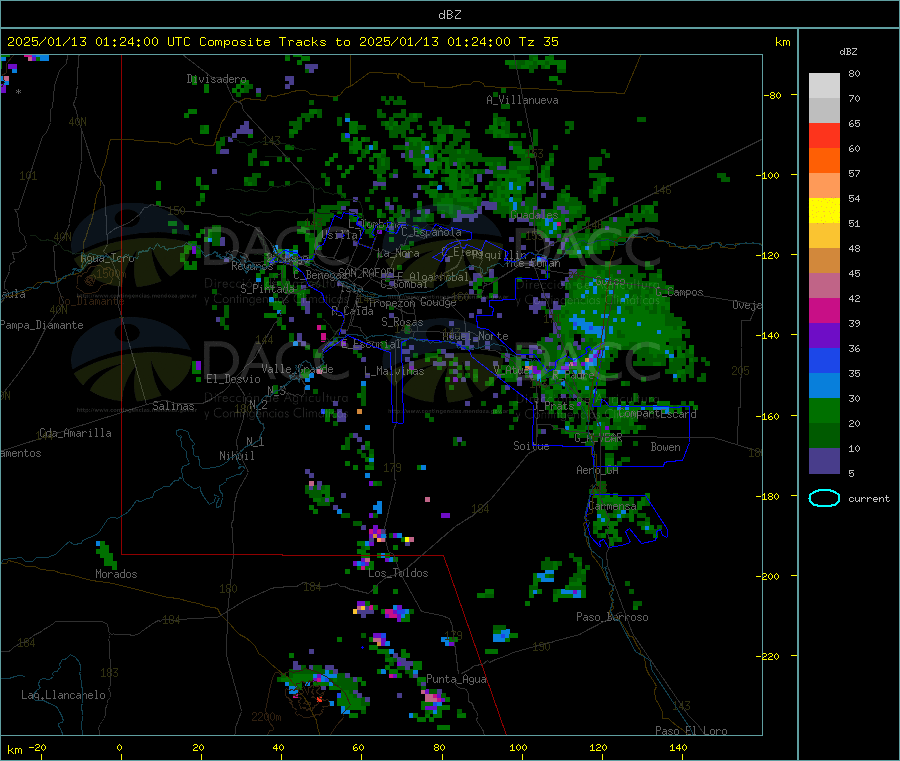Image resolution: width=900 pixels, height=761 pixels.
Task: Click the 5 dBZ purple legend swatch
Action: pos(824,461)
